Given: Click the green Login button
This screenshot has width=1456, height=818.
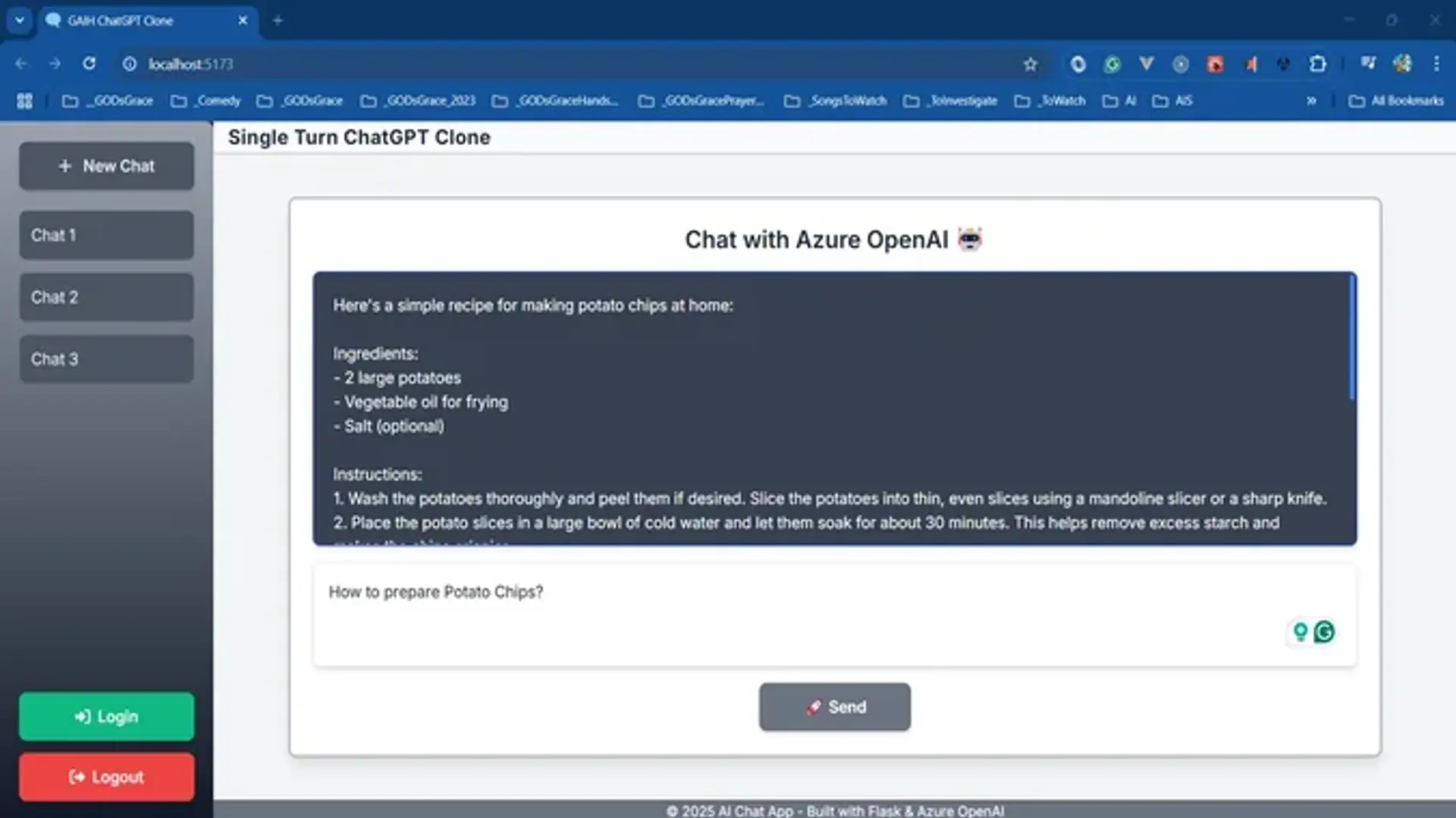Looking at the screenshot, I should tap(106, 716).
